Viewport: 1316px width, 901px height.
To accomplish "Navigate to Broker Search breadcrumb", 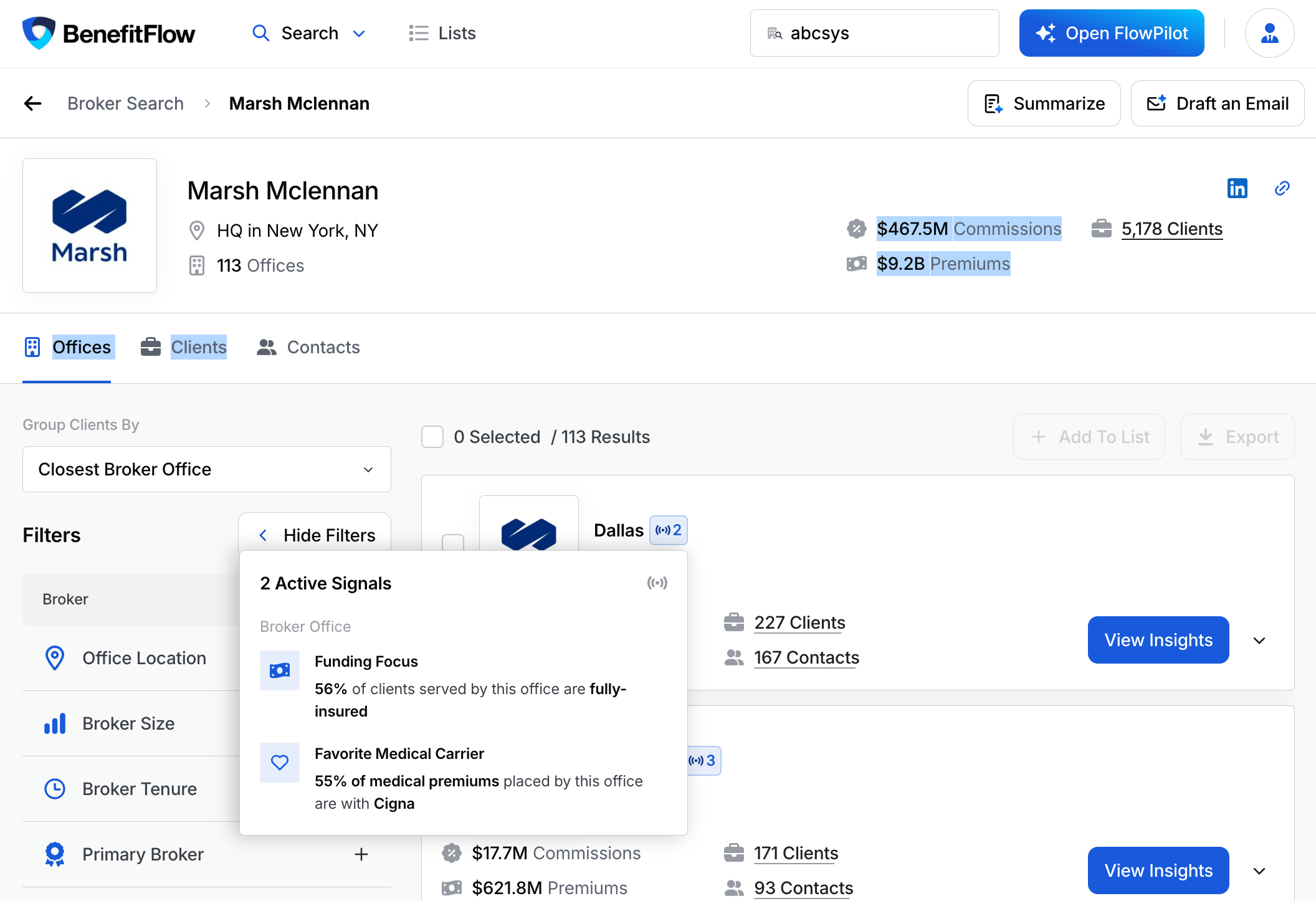I will [x=125, y=103].
